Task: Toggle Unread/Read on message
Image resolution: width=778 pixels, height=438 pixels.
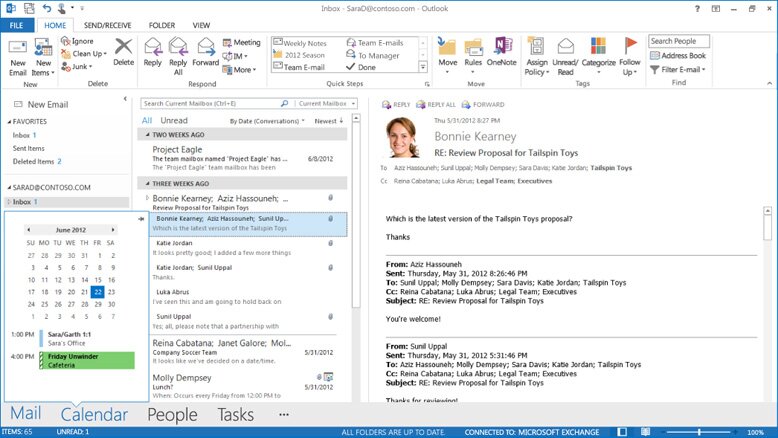Action: click(565, 57)
